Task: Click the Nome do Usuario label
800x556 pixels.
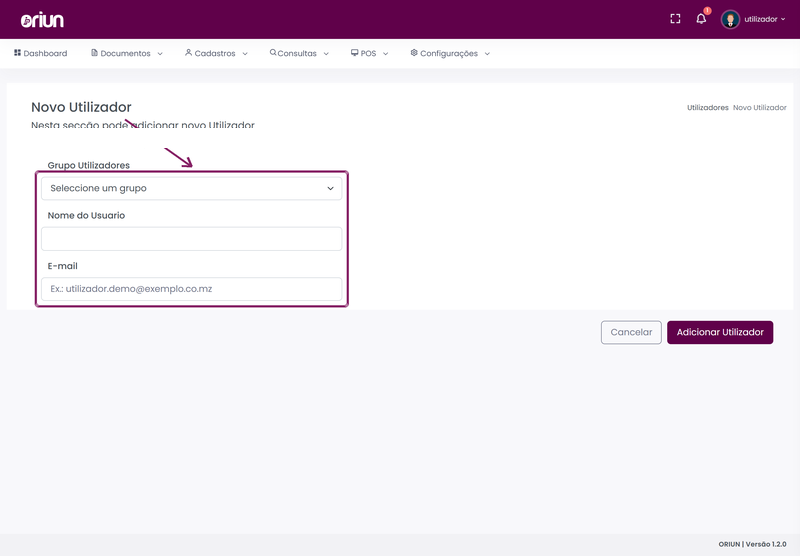Action: point(86,215)
